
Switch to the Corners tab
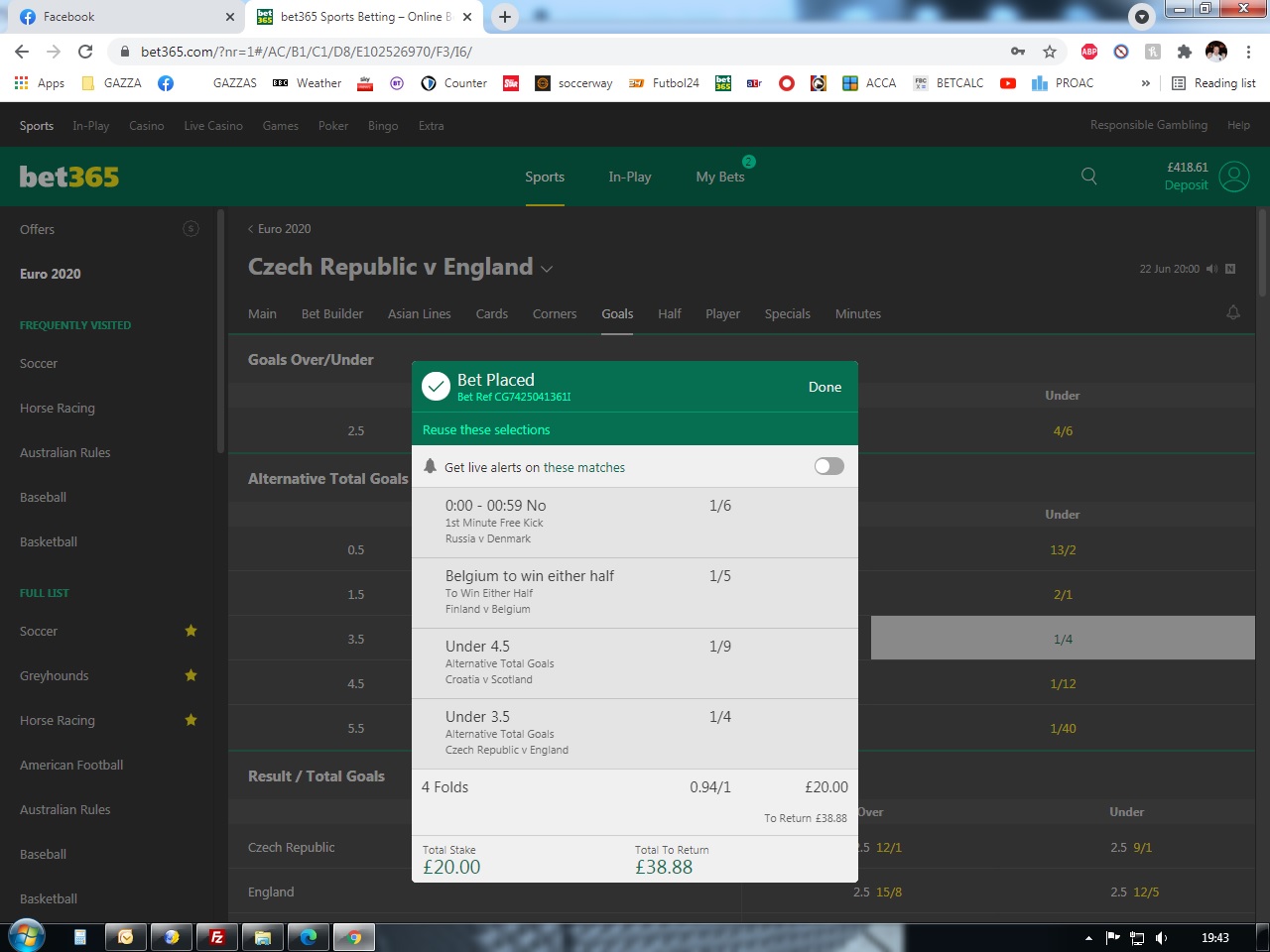coord(555,313)
